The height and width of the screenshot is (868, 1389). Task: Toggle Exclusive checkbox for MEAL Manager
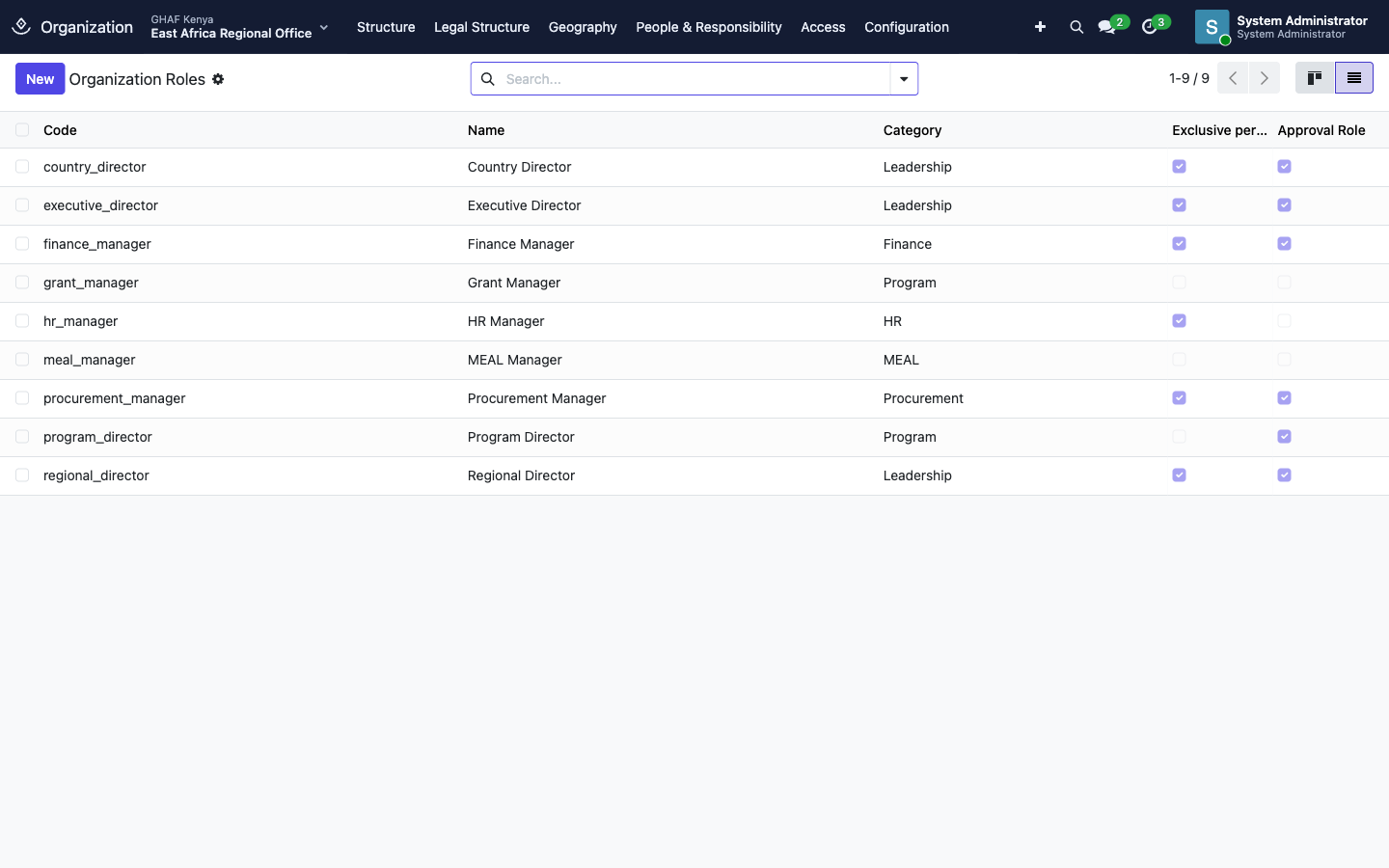tap(1179, 360)
